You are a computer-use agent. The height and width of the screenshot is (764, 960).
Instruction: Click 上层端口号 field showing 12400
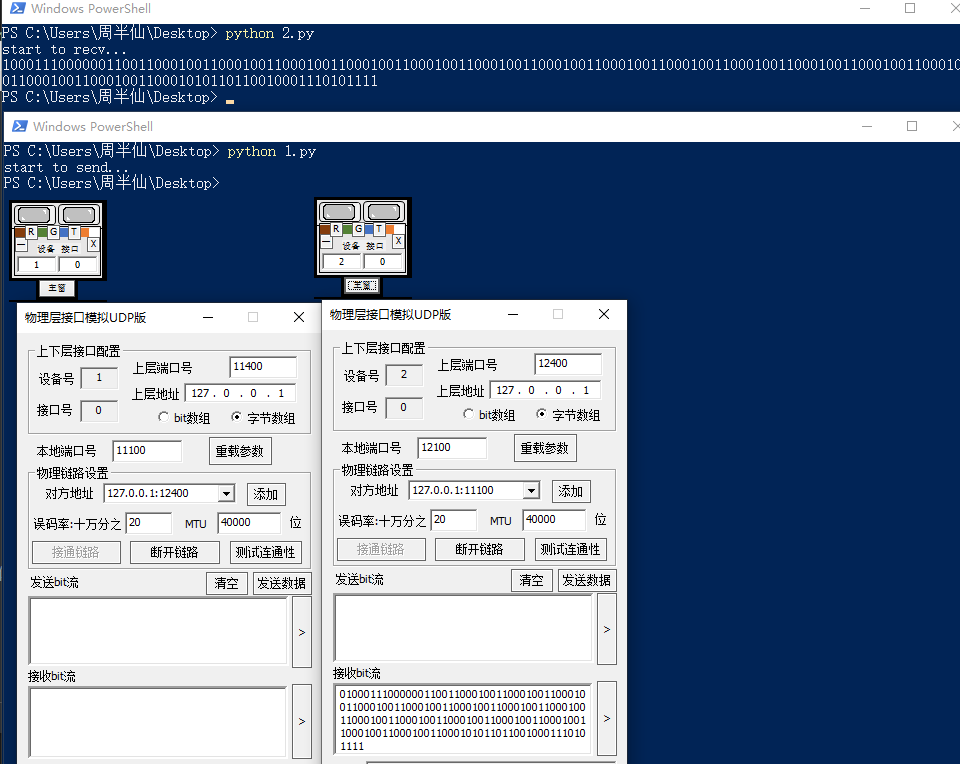(x=568, y=364)
